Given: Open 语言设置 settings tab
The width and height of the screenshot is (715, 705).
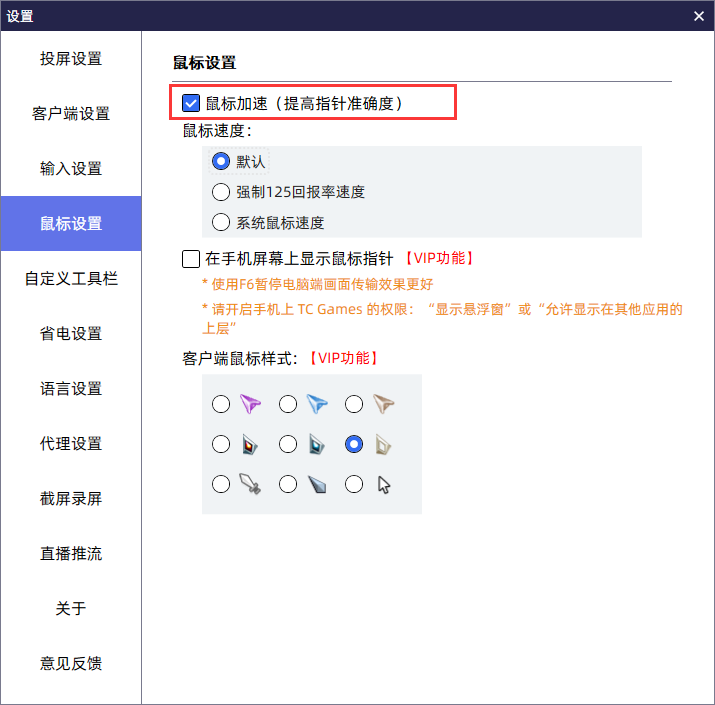Looking at the screenshot, I should (71, 389).
